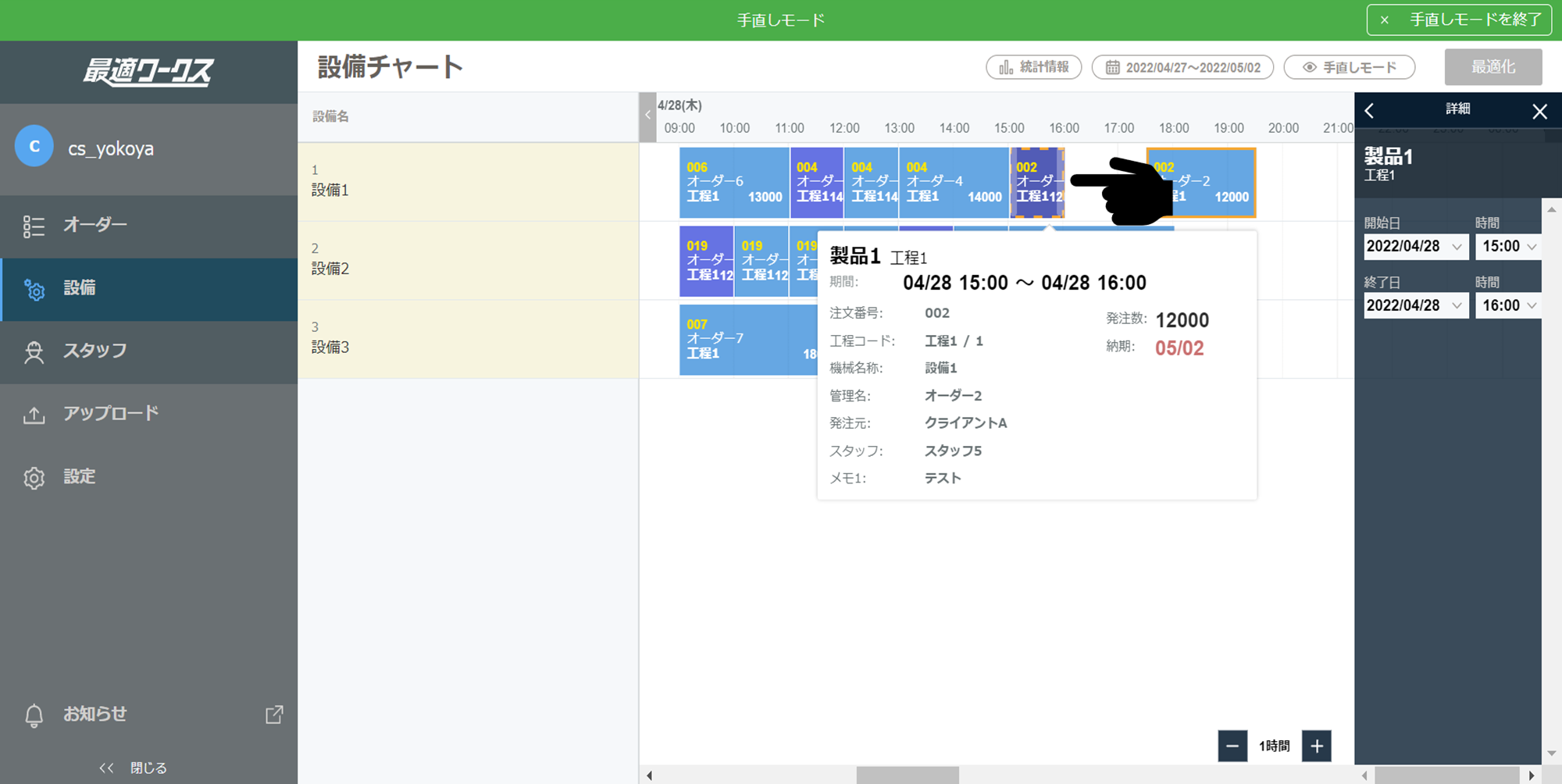Click the order list icon
Viewport: 1562px width, 784px height.
[x=34, y=226]
